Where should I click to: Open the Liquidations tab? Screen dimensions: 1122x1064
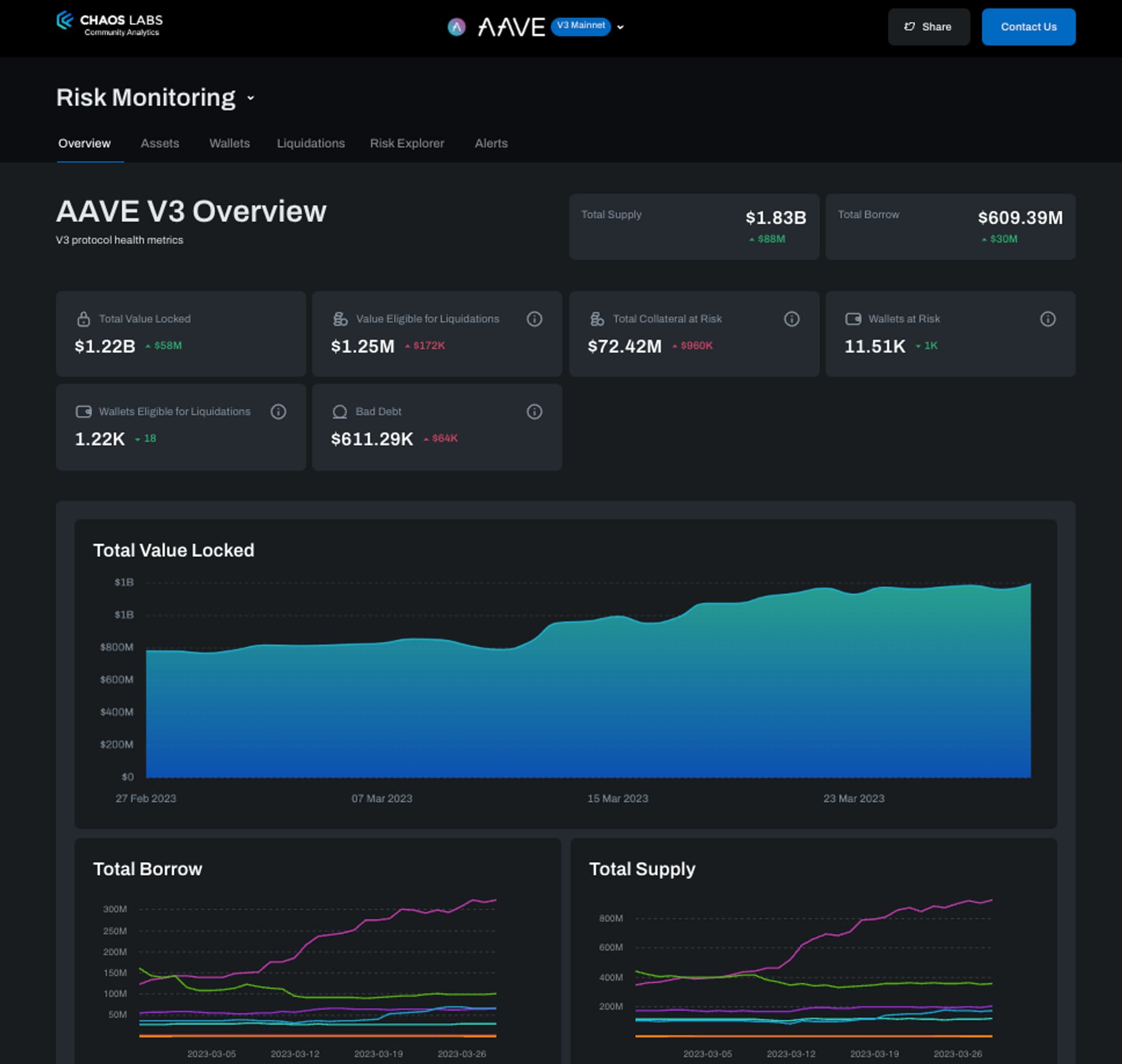coord(310,143)
